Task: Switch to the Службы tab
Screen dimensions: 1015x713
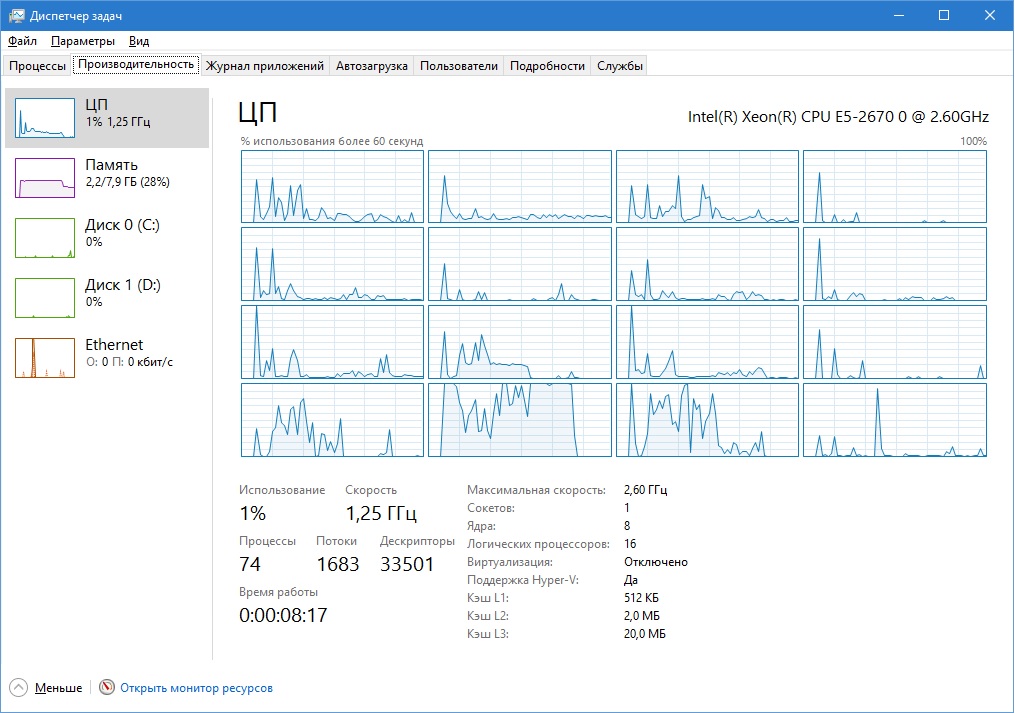Action: pos(619,65)
